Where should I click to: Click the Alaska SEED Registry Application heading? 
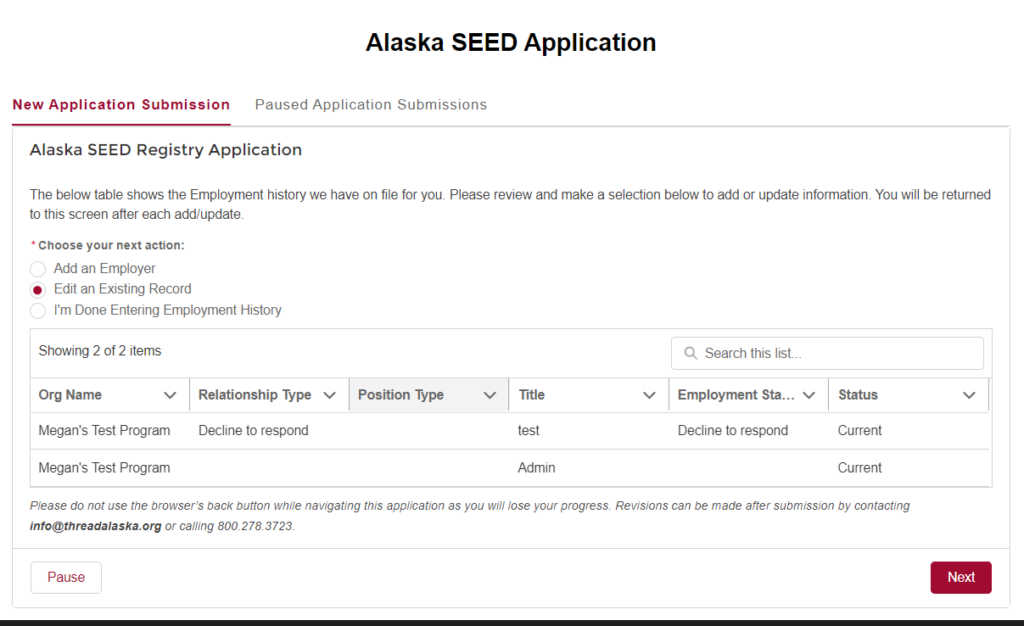(x=166, y=150)
